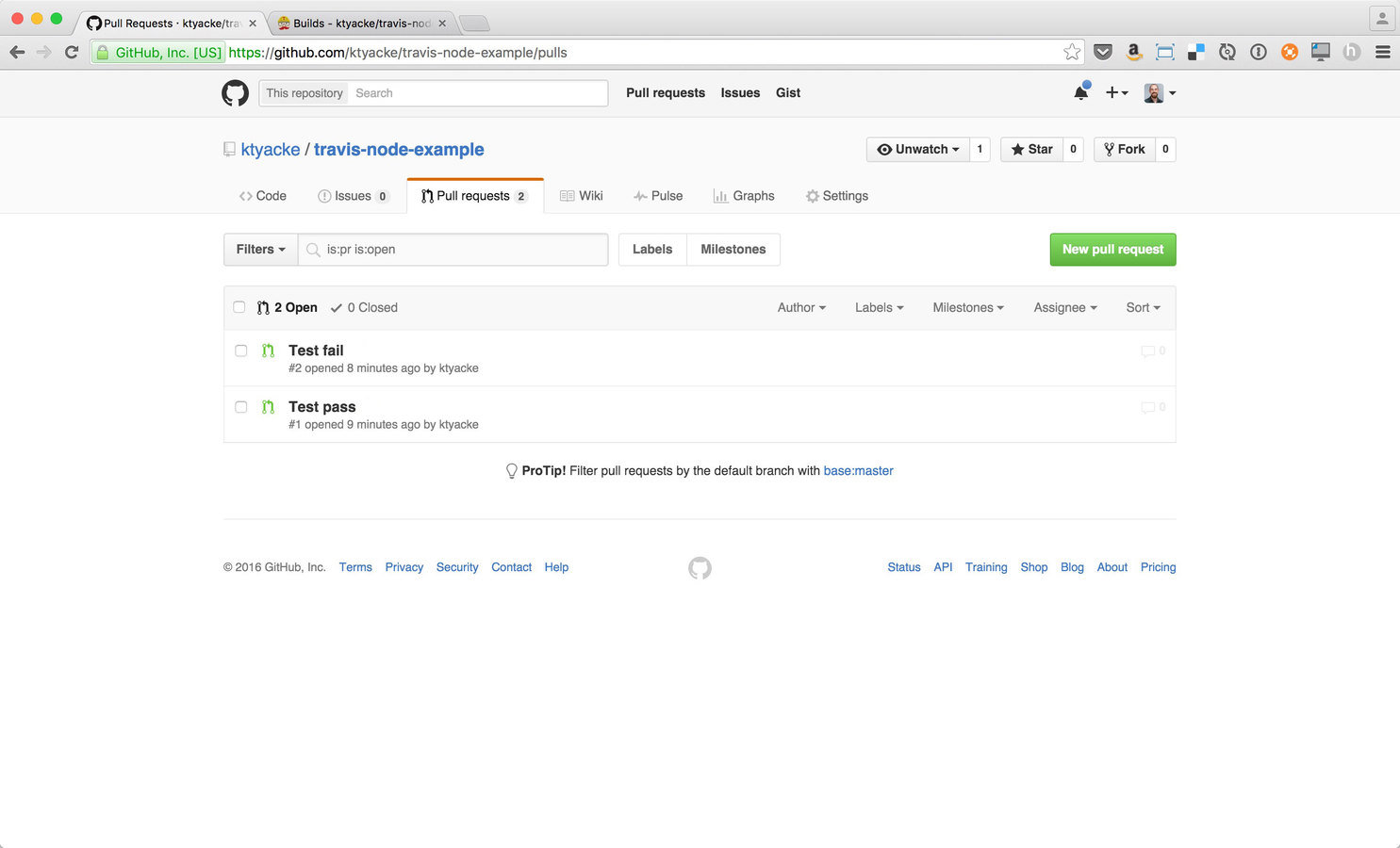Viewport: 1400px width, 848px height.
Task: Click the green New pull request button
Action: click(1112, 250)
